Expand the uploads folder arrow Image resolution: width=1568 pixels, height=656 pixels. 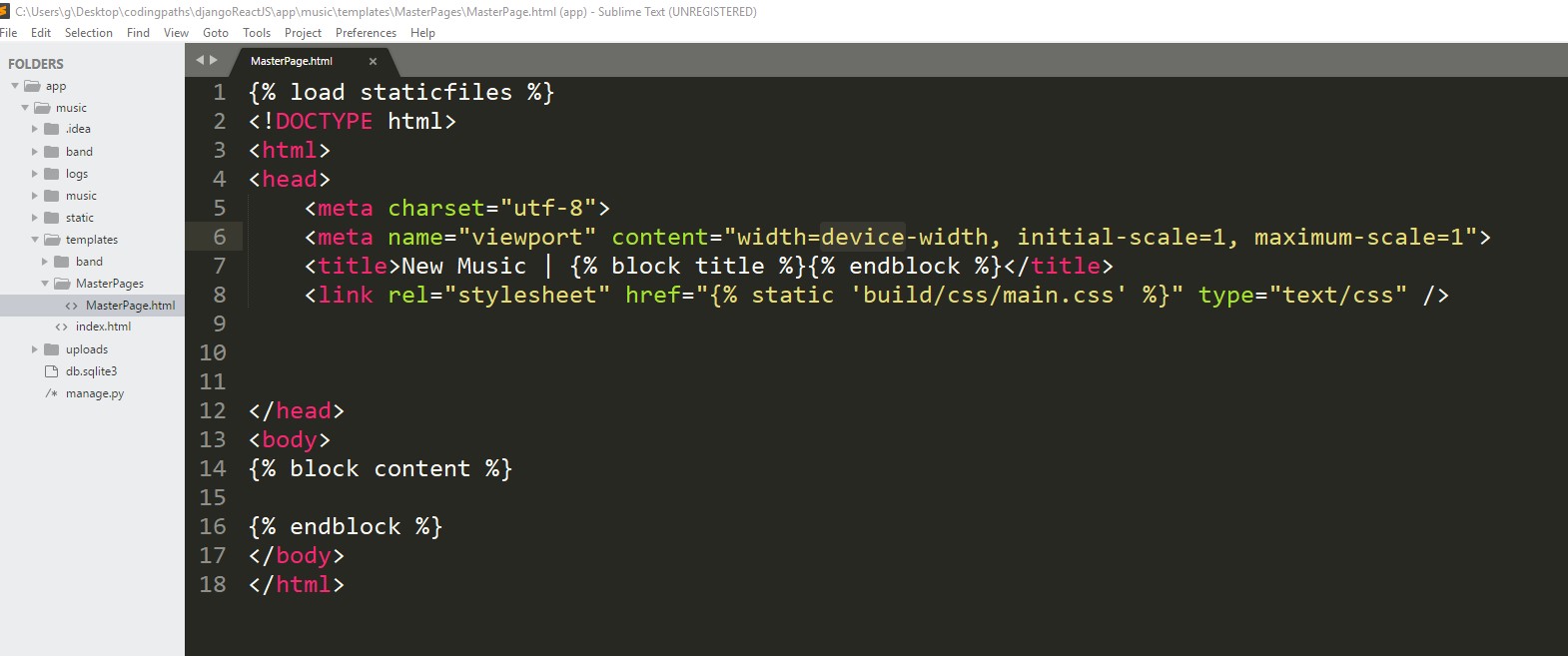pos(35,349)
